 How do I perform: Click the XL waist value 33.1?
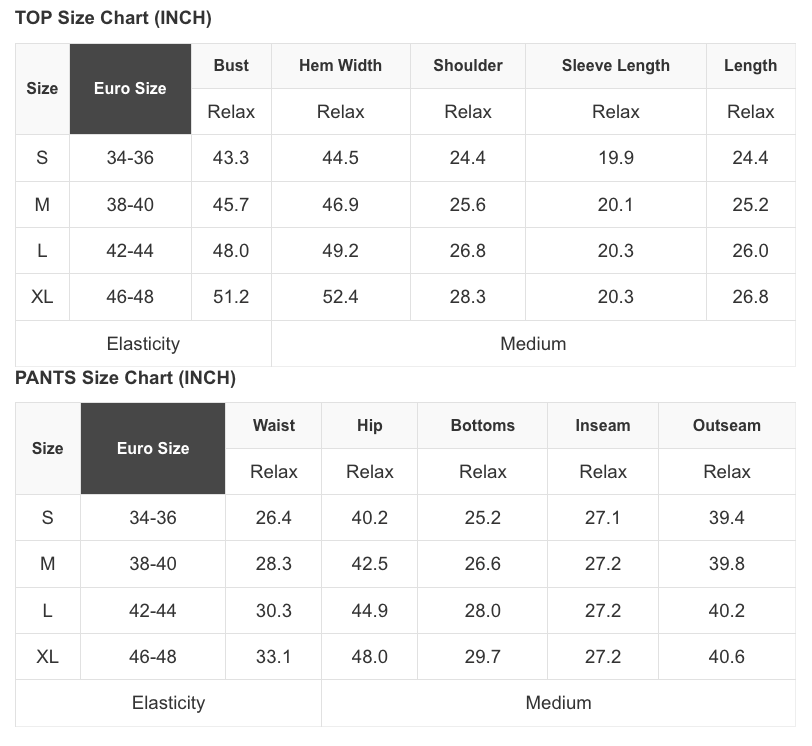click(274, 657)
